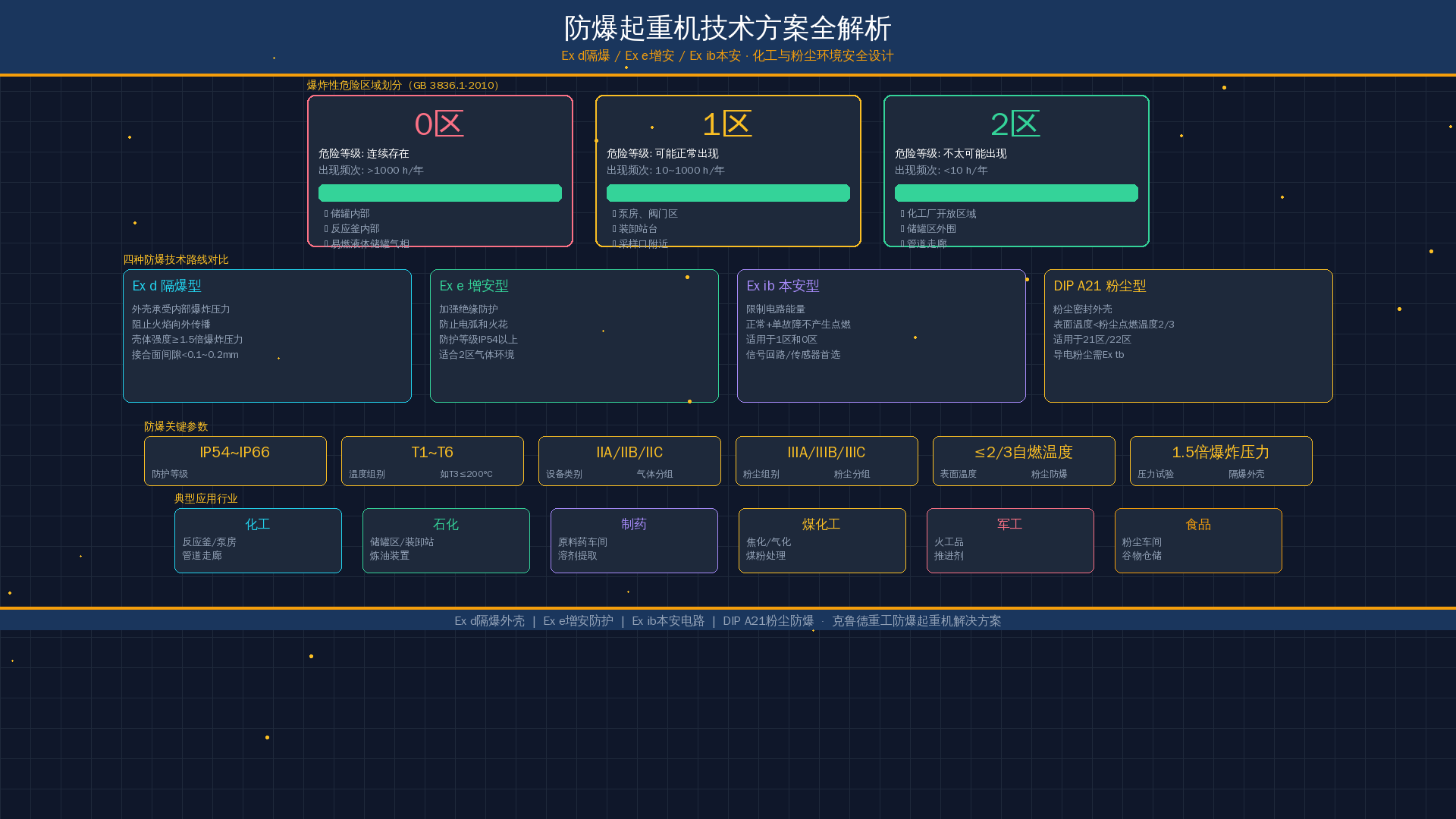1456x819 pixels.
Task: Click 适合2区气体环境 line
Action: (x=476, y=355)
